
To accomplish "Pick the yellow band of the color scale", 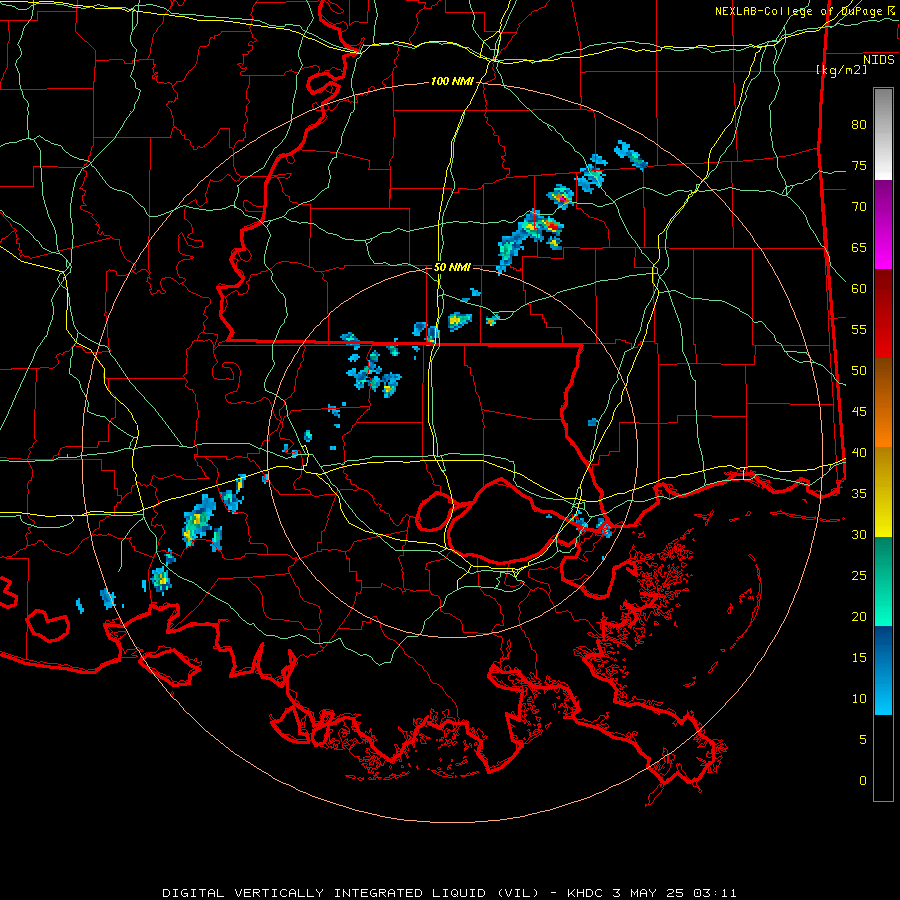I will pos(883,492).
